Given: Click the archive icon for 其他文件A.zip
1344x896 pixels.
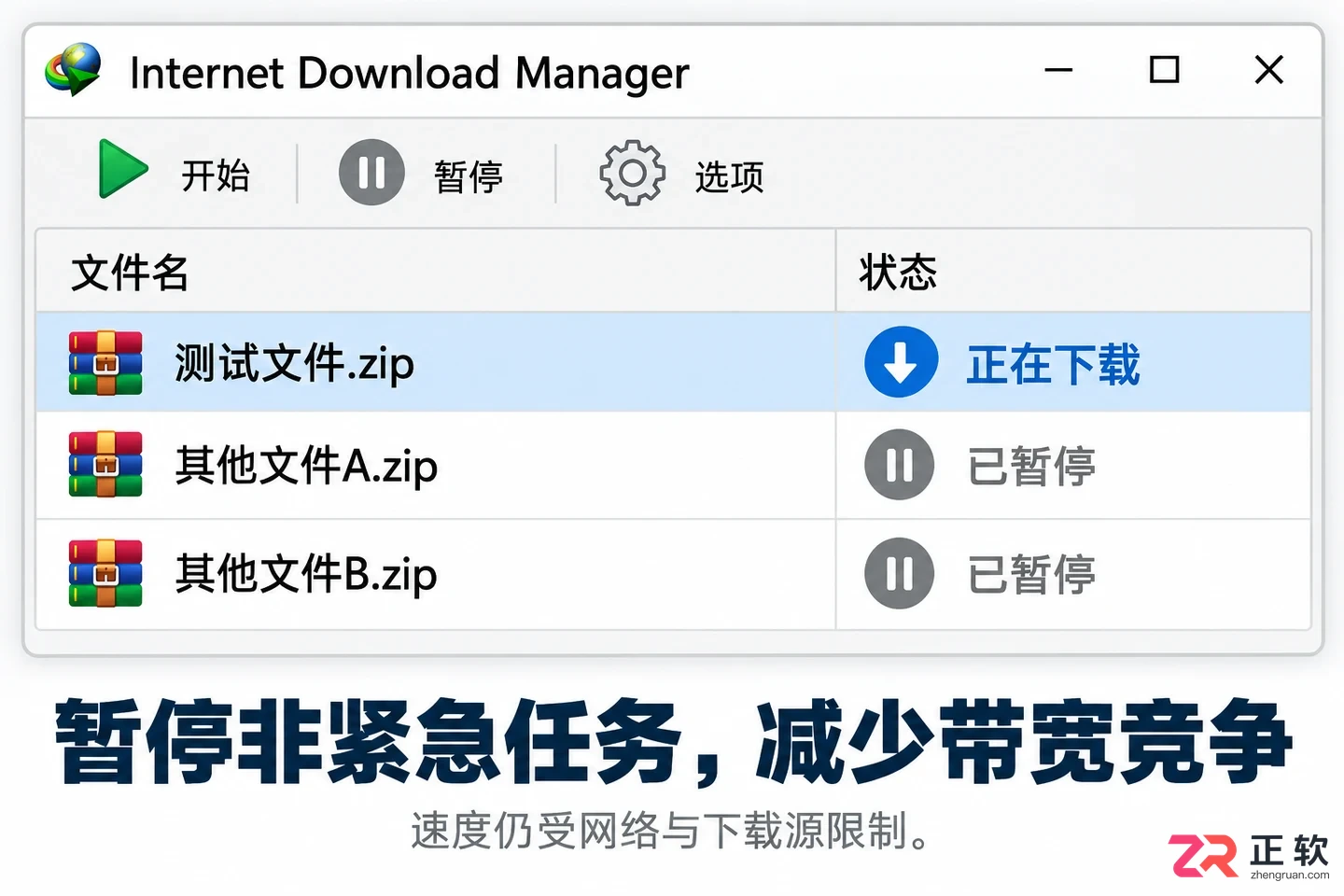Looking at the screenshot, I should coord(105,464).
